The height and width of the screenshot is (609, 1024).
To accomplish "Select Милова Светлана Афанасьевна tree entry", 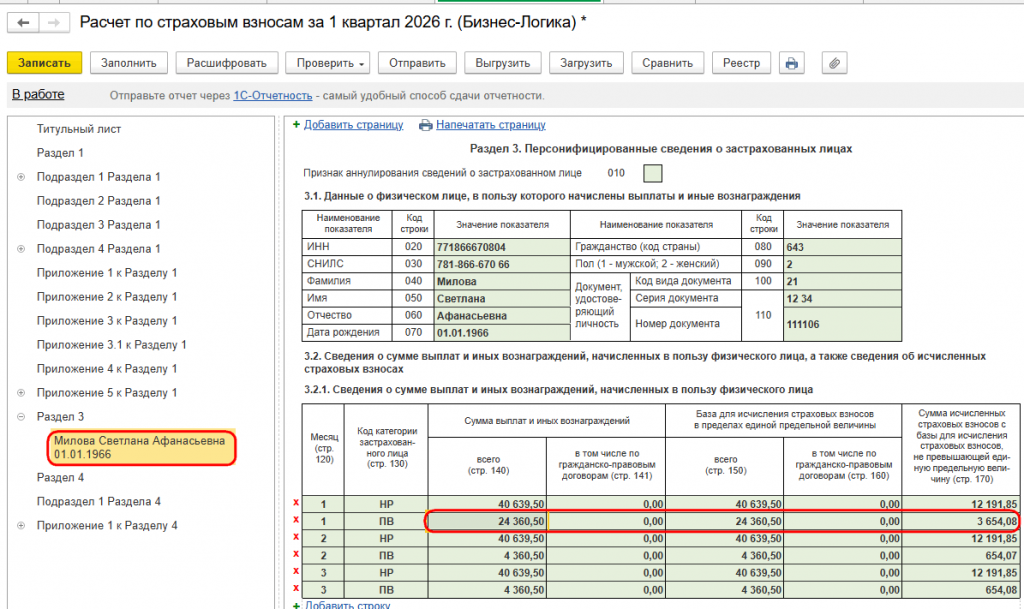I will click(x=141, y=448).
